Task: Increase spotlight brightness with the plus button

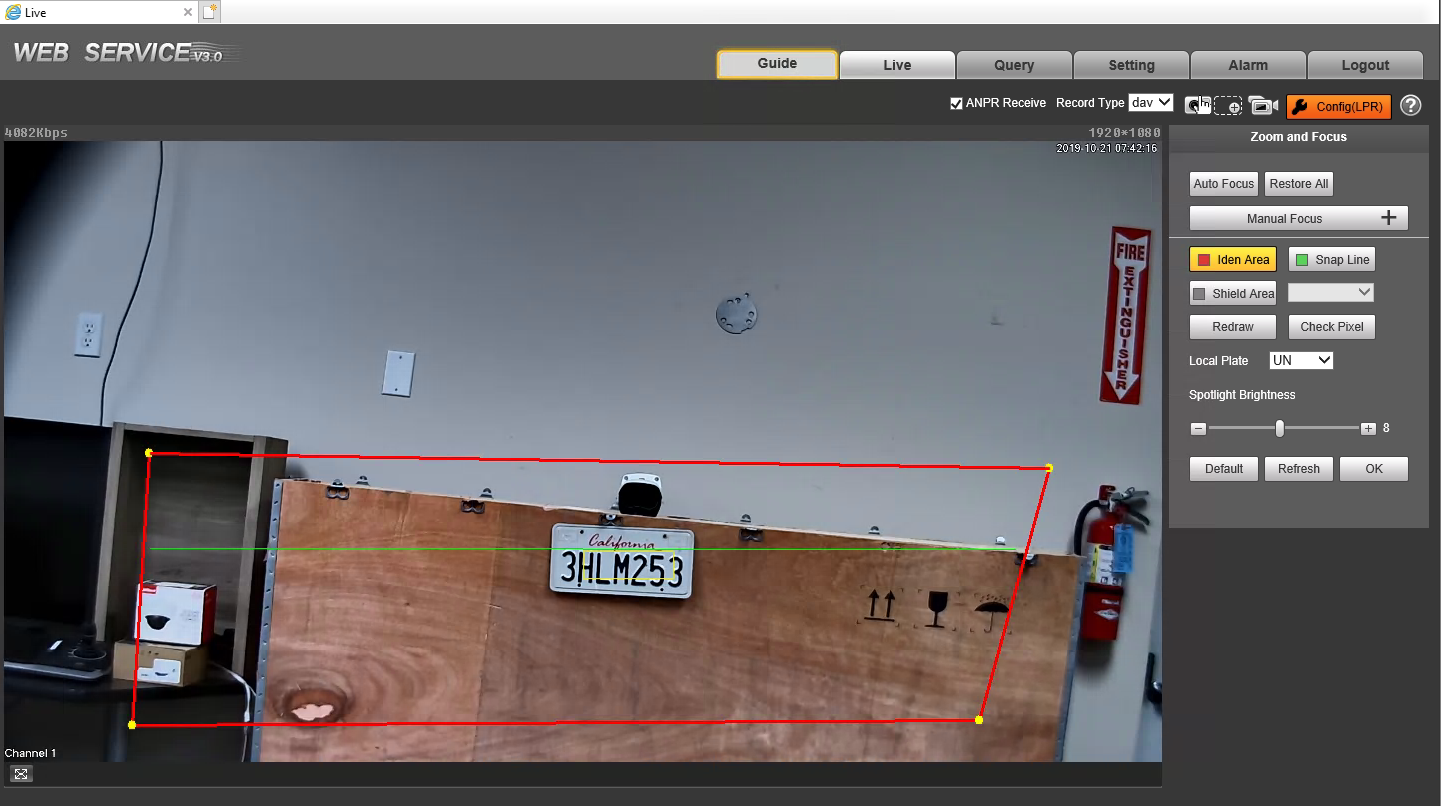Action: point(1368,429)
